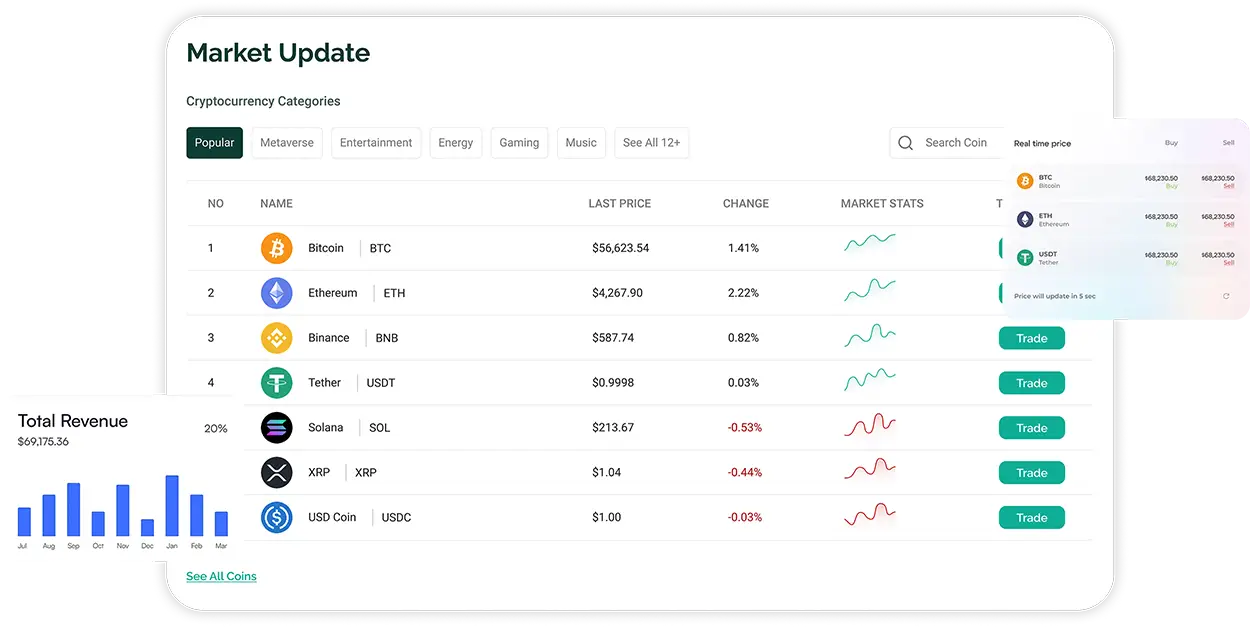Click the Sep bar in Total Revenue chart
This screenshot has height=627, width=1250.
pos(73,509)
